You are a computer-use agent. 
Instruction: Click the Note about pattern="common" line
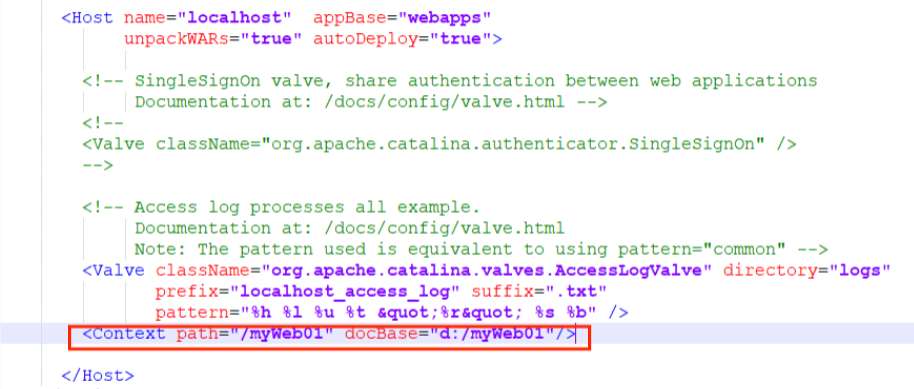481,249
